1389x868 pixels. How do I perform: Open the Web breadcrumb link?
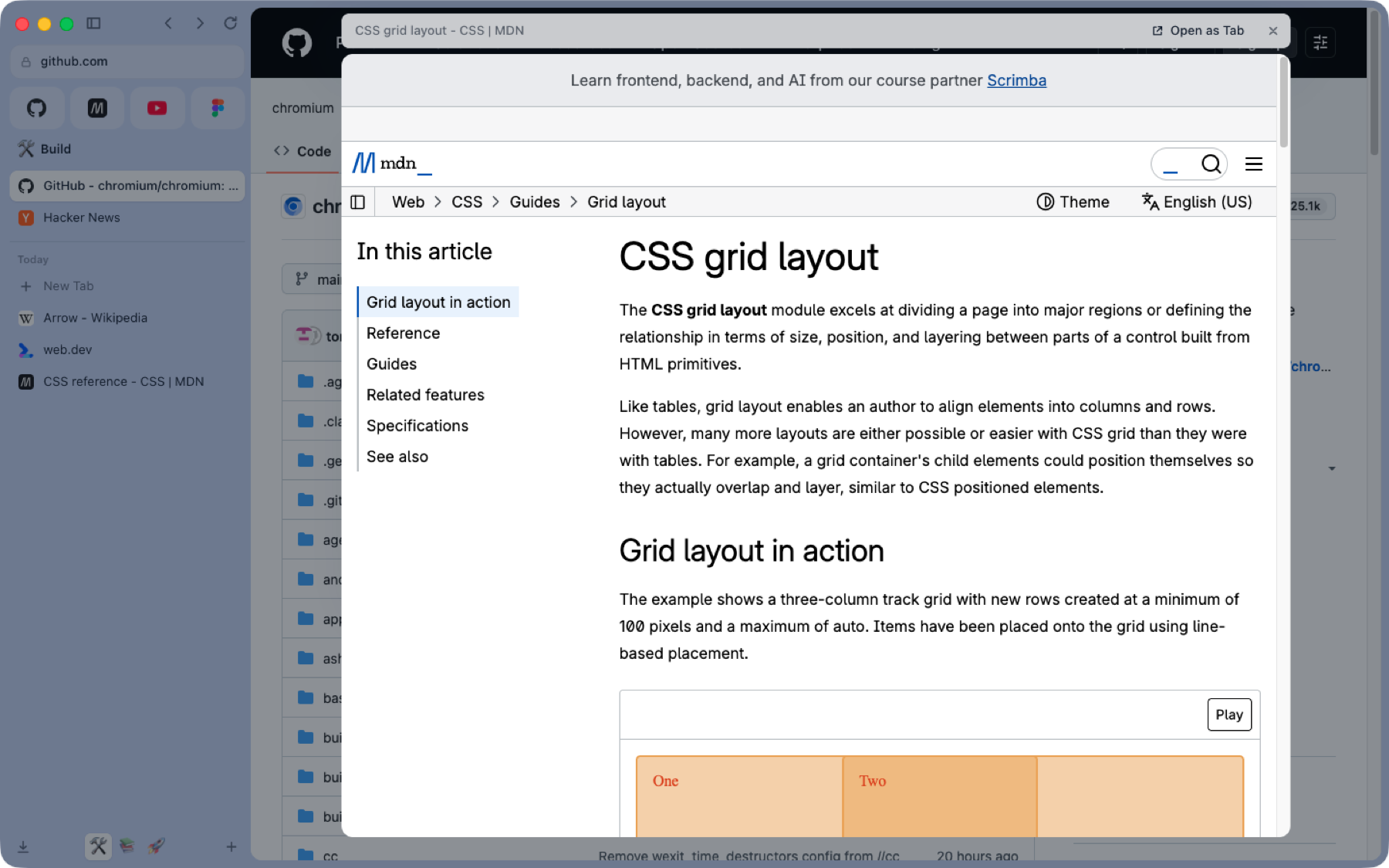coord(408,202)
